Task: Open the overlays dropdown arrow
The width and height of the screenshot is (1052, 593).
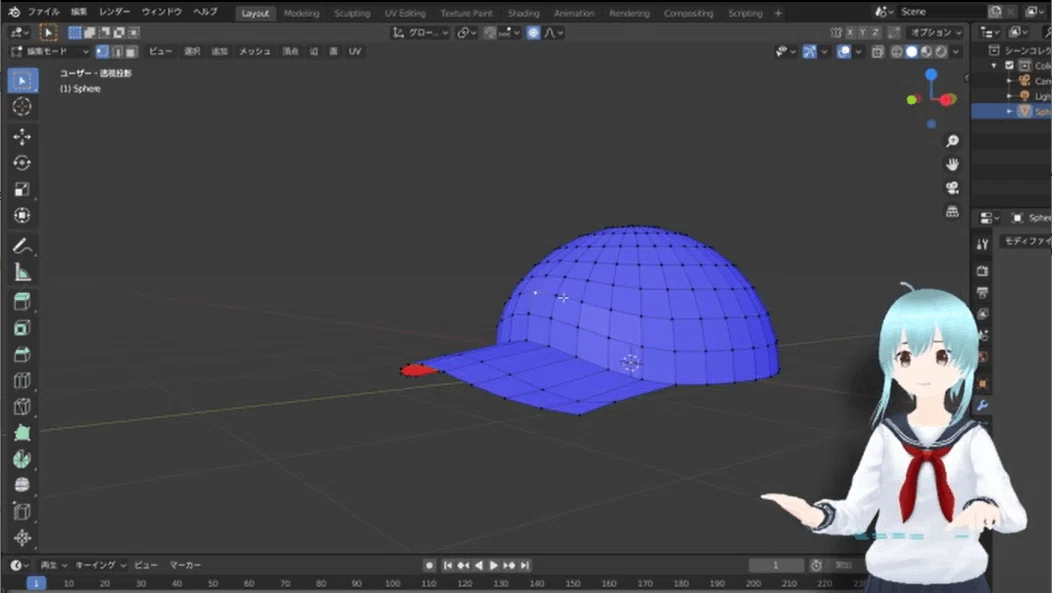Action: 858,52
